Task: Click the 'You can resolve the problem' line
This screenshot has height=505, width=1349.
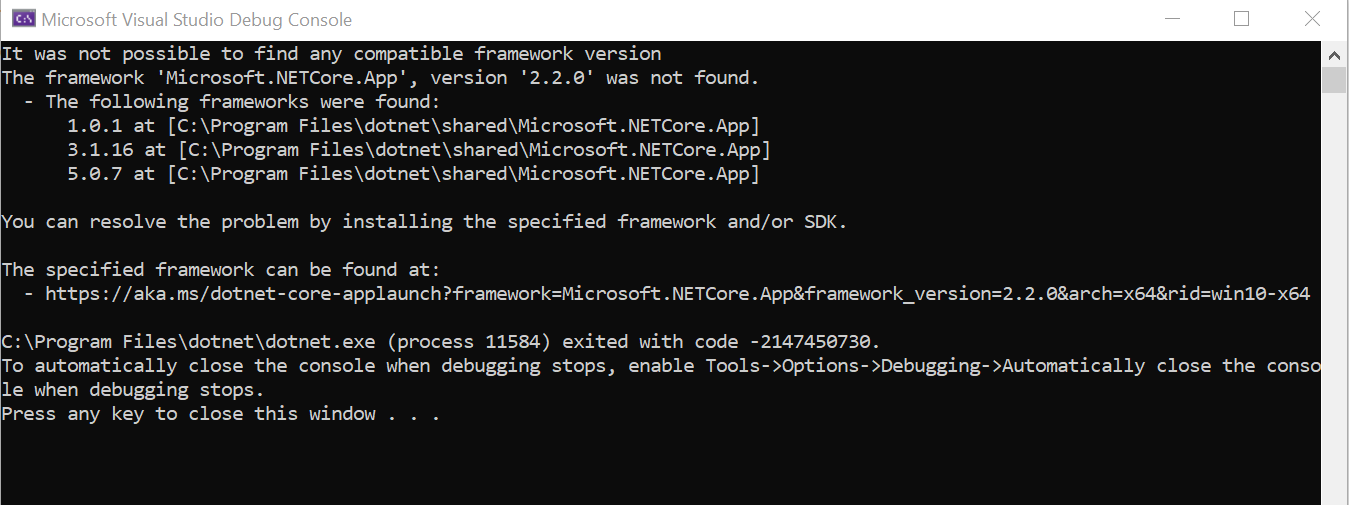Action: (424, 222)
